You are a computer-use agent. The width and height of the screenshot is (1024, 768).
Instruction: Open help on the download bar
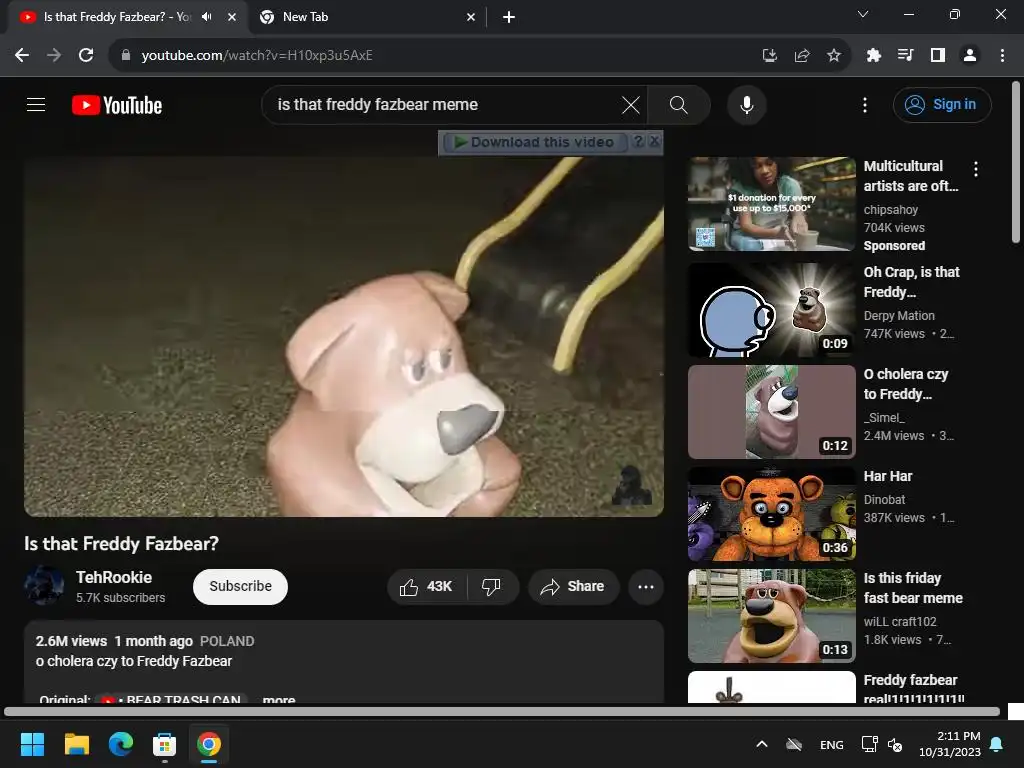tap(639, 141)
